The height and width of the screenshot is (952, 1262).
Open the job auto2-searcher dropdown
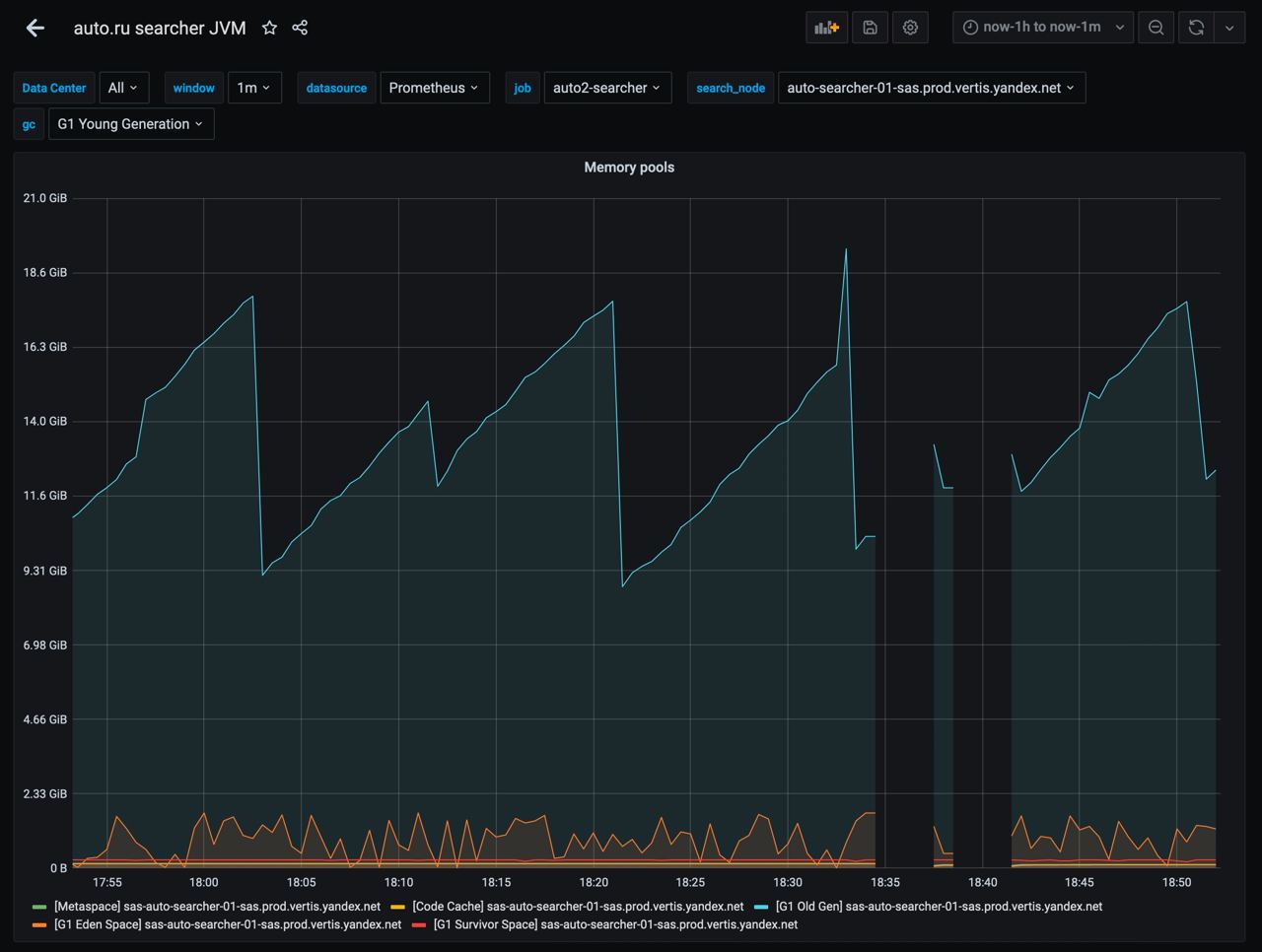pyautogui.click(x=607, y=88)
